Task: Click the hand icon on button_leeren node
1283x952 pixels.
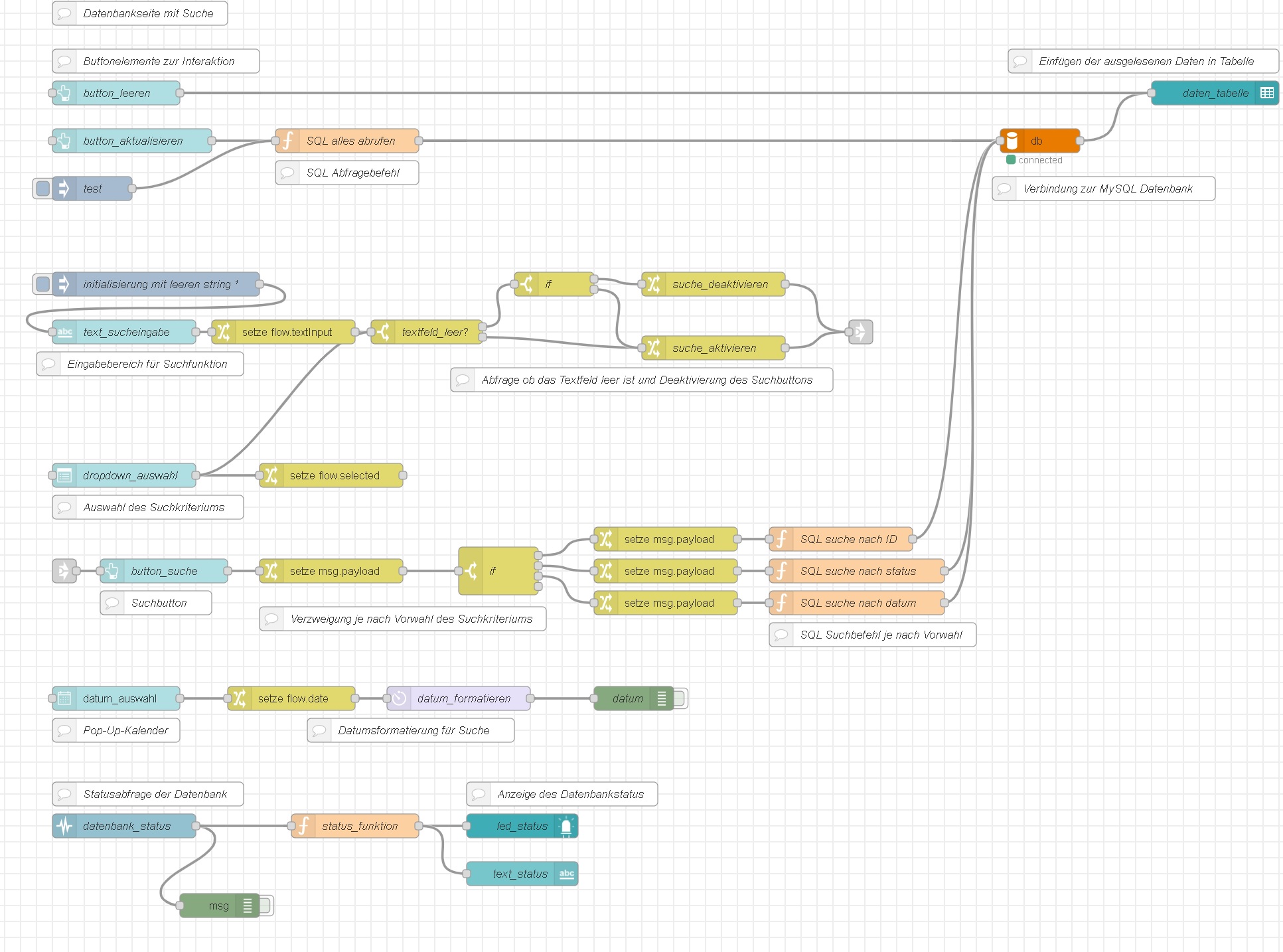Action: (64, 93)
